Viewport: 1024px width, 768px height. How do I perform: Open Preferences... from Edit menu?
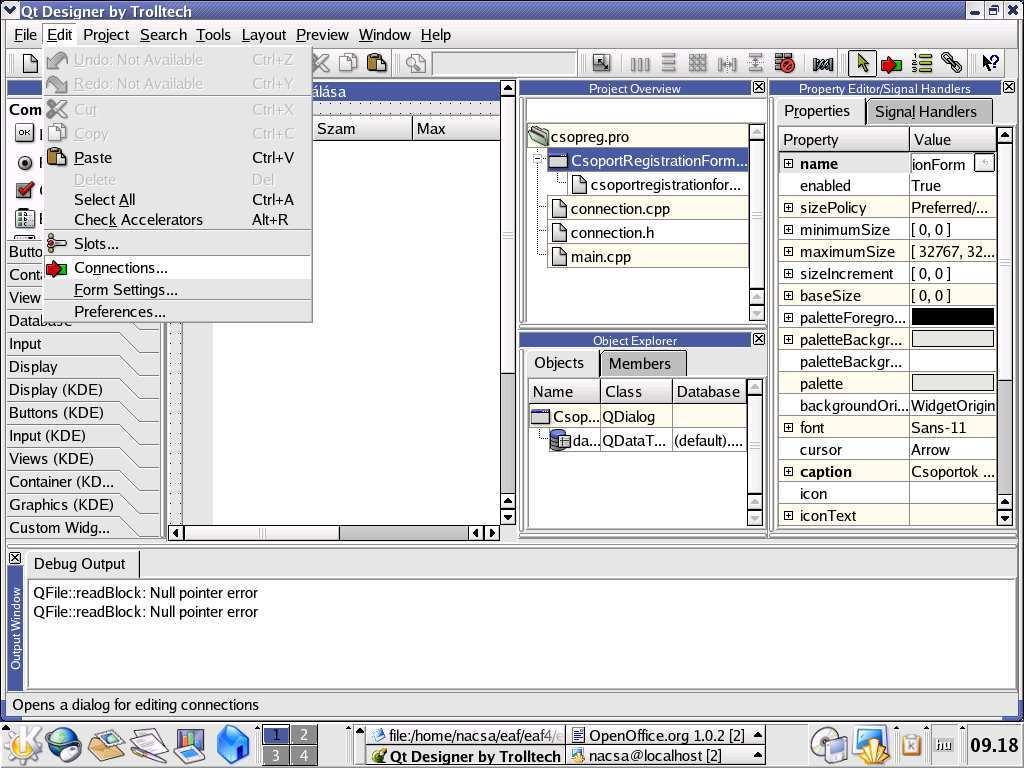click(x=178, y=312)
